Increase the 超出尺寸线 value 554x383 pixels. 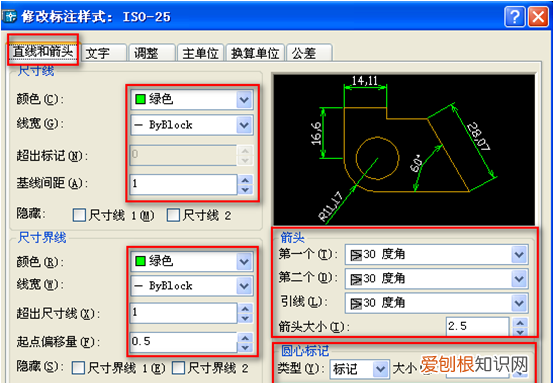pyautogui.click(x=245, y=308)
